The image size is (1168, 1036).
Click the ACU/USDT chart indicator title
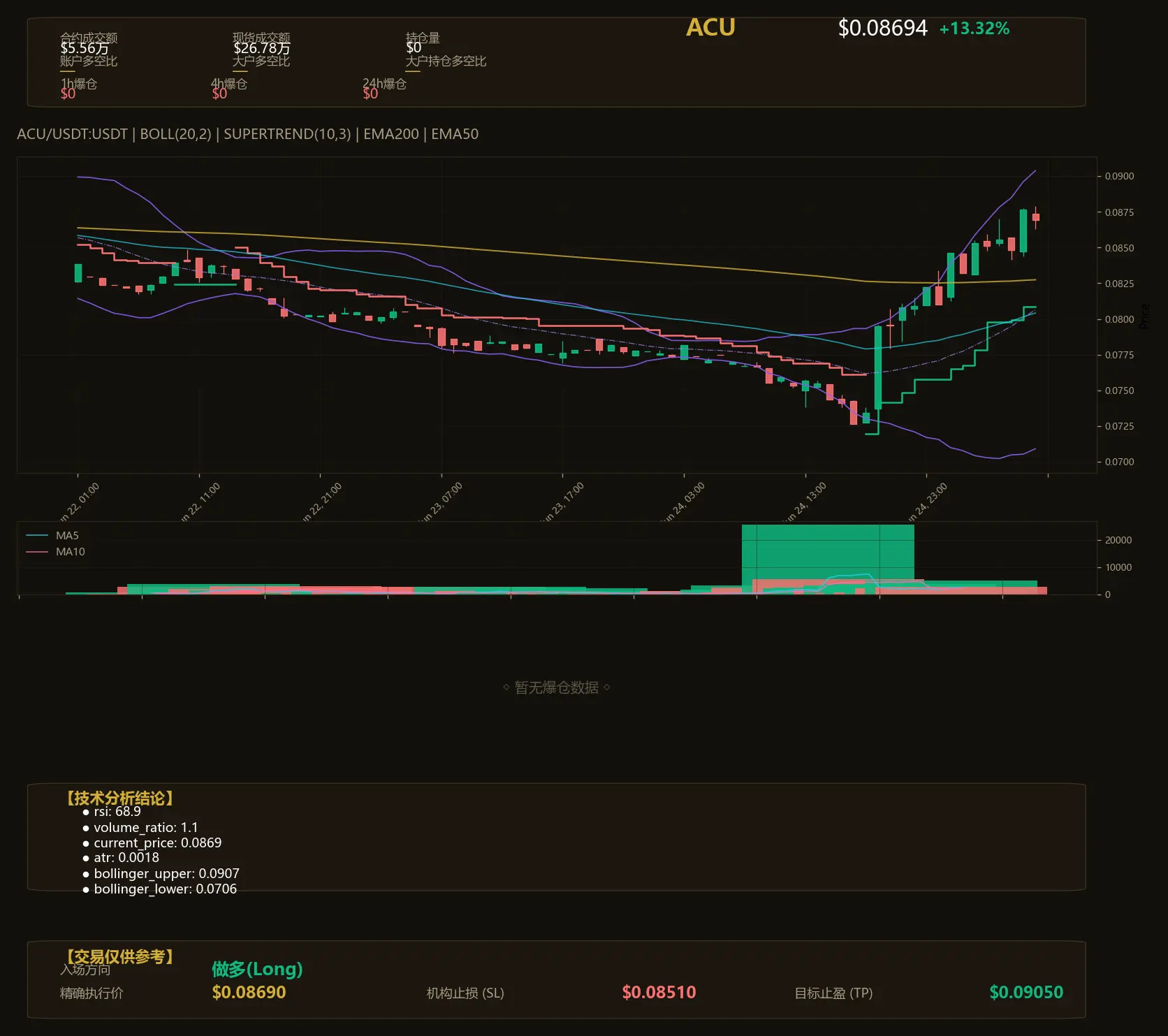coord(248,133)
